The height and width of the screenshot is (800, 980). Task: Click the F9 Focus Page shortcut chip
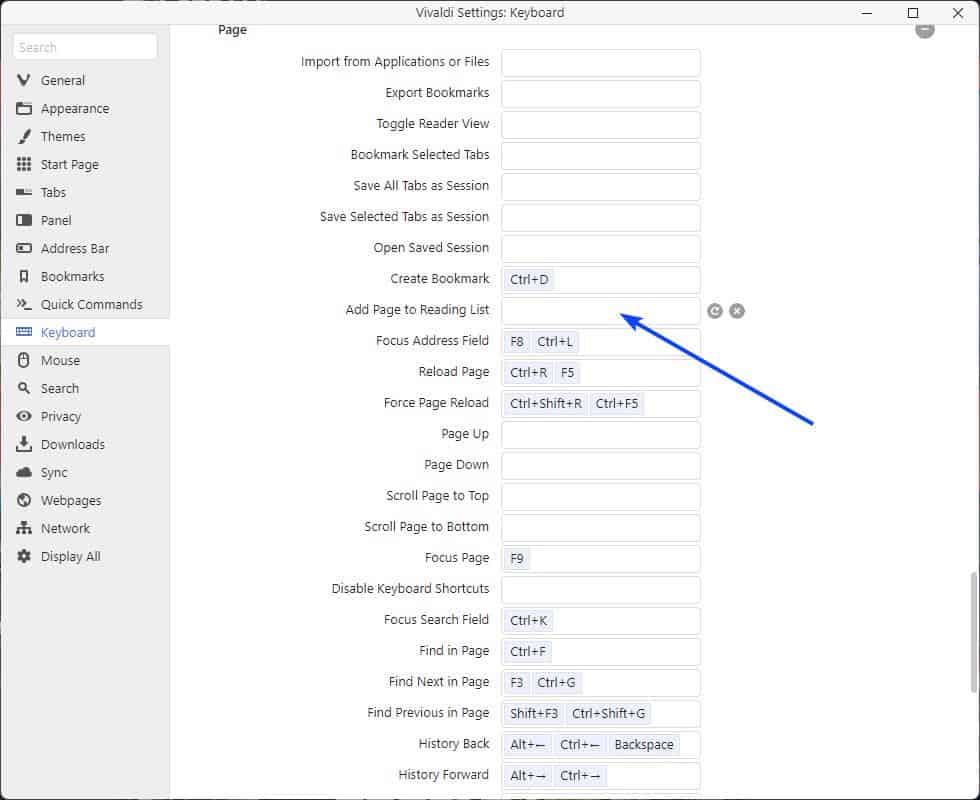[x=516, y=559]
